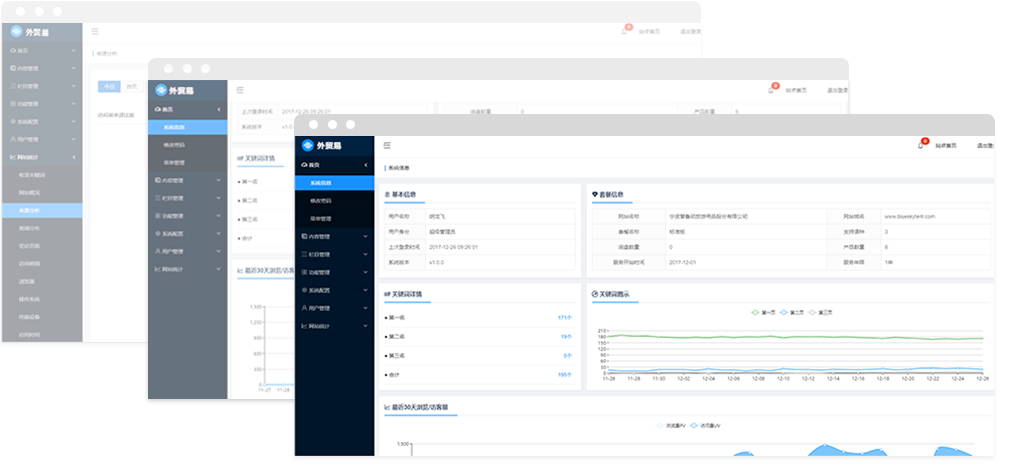Click the notification bell in the back window
This screenshot has width=1009, height=471.
(x=625, y=32)
